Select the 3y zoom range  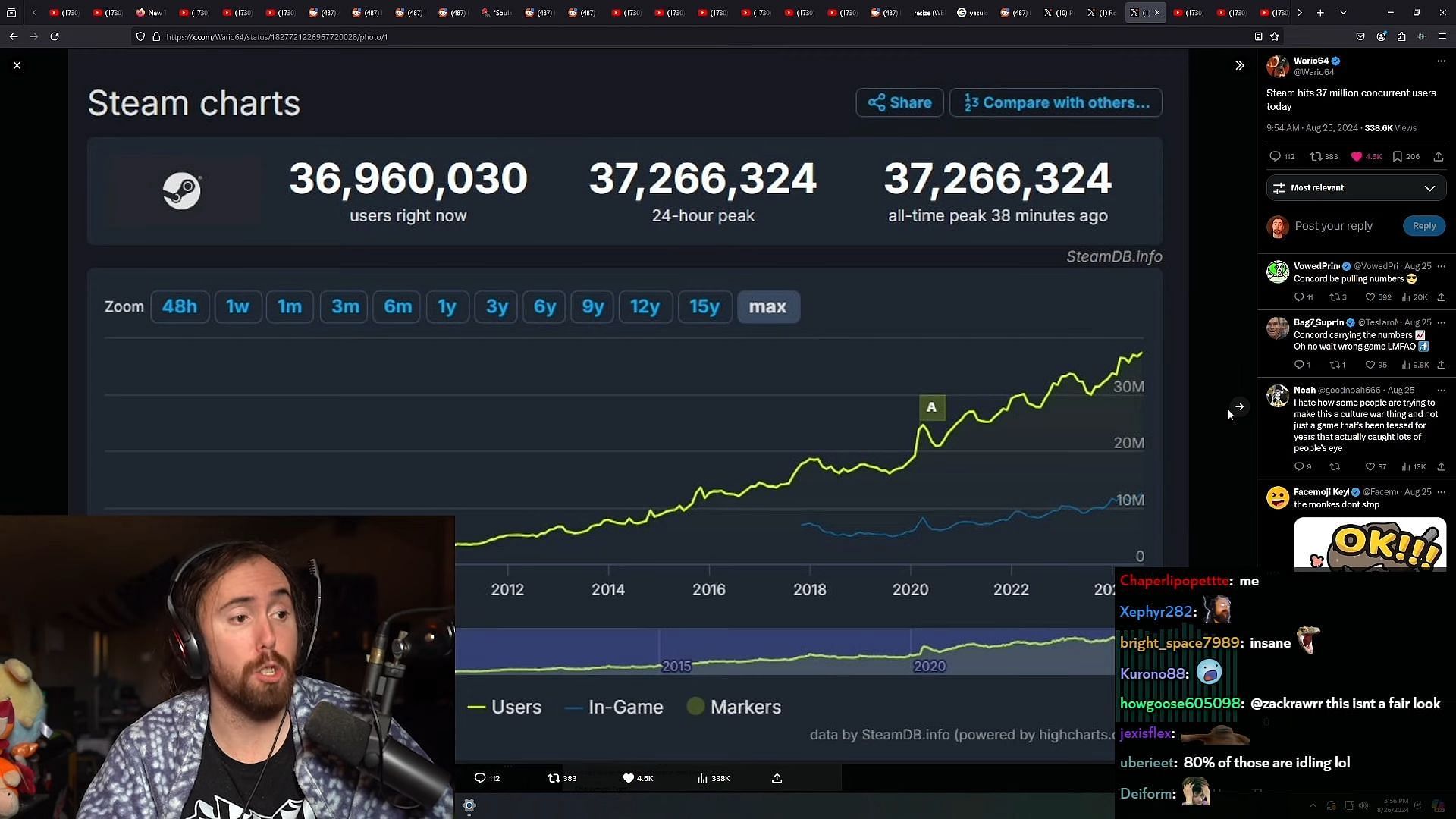[497, 307]
